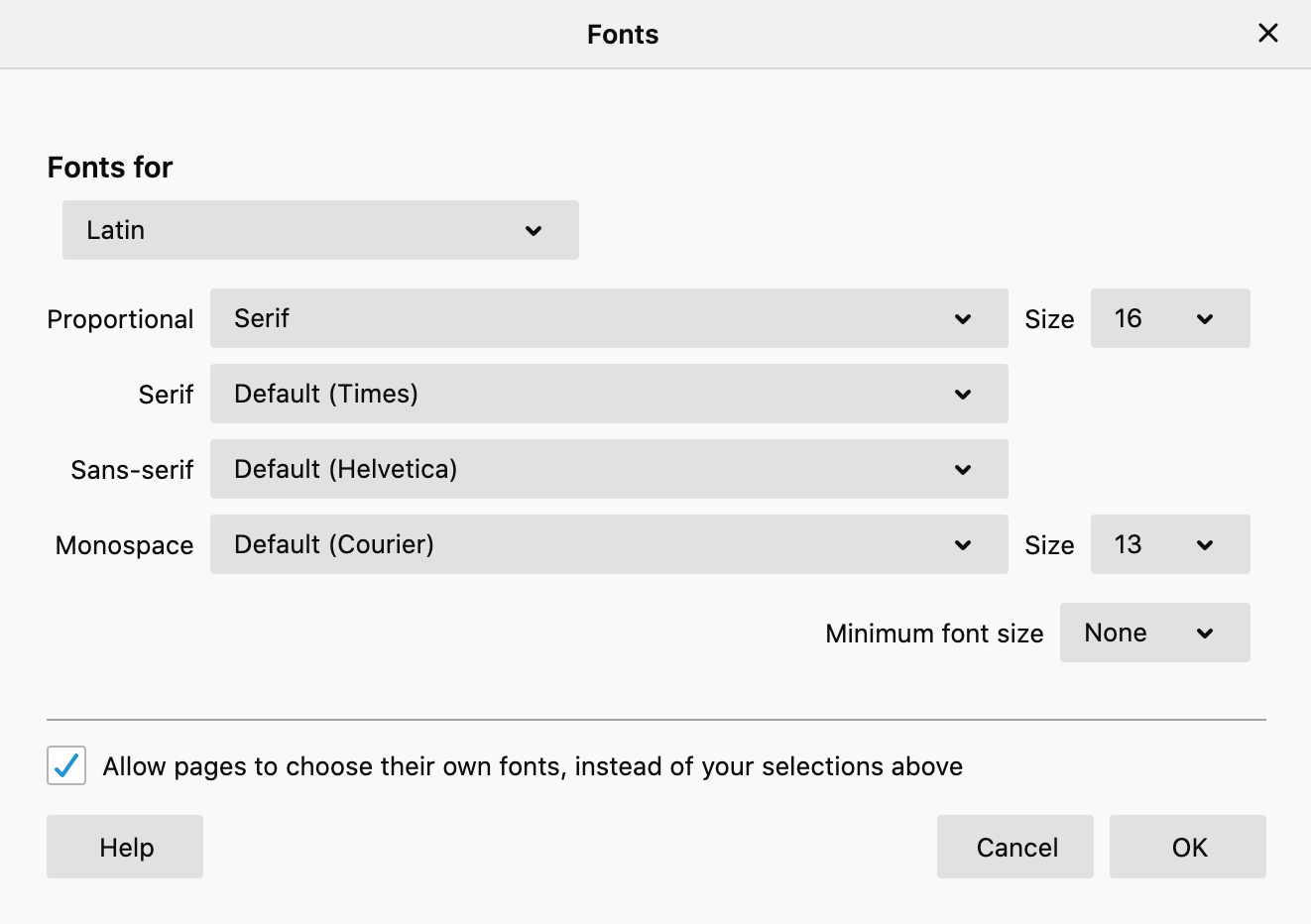Click the Sans-serif row label
Screen dimensions: 1311x924
coord(132,470)
